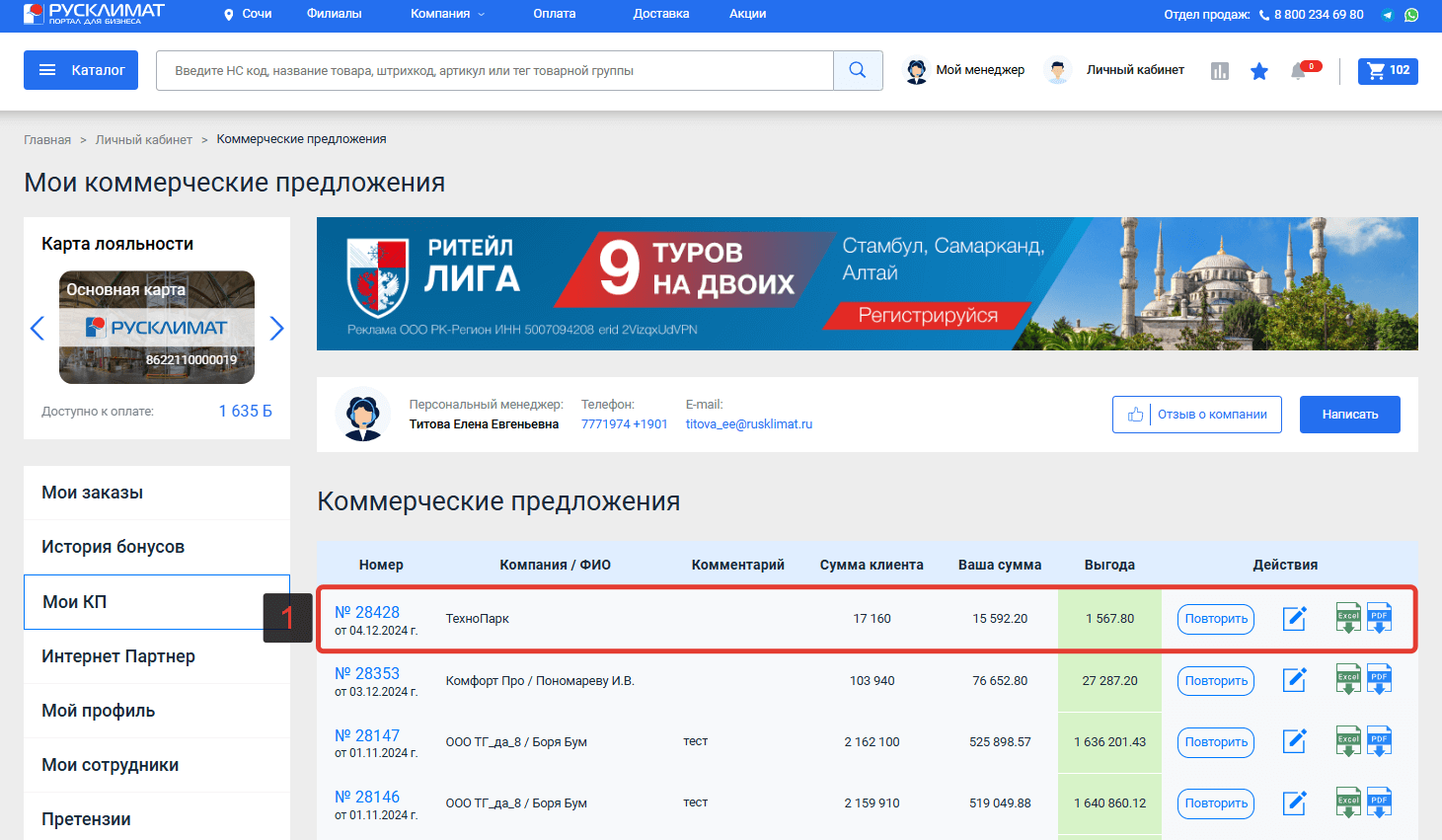The width and height of the screenshot is (1442, 840).
Task: Open Доставка in top menu
Action: click(x=661, y=14)
